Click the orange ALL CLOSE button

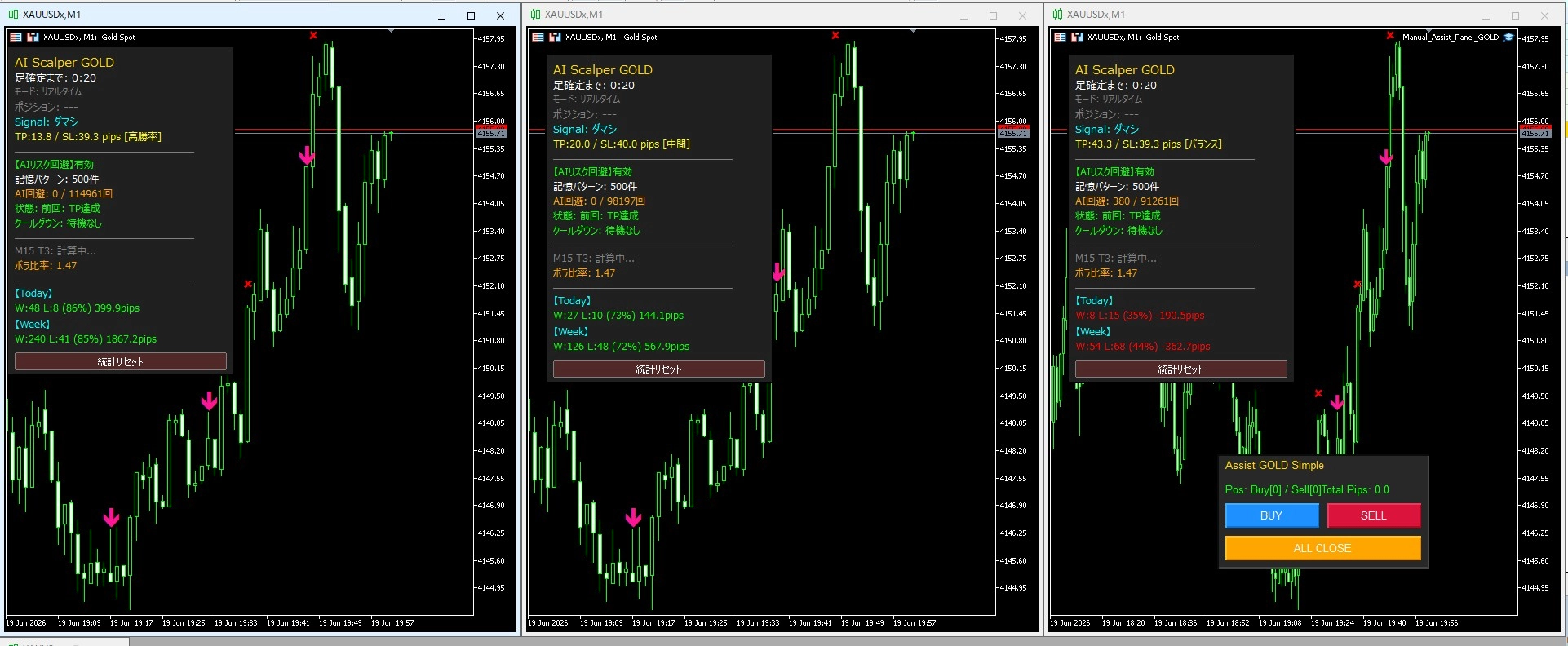pos(1322,548)
